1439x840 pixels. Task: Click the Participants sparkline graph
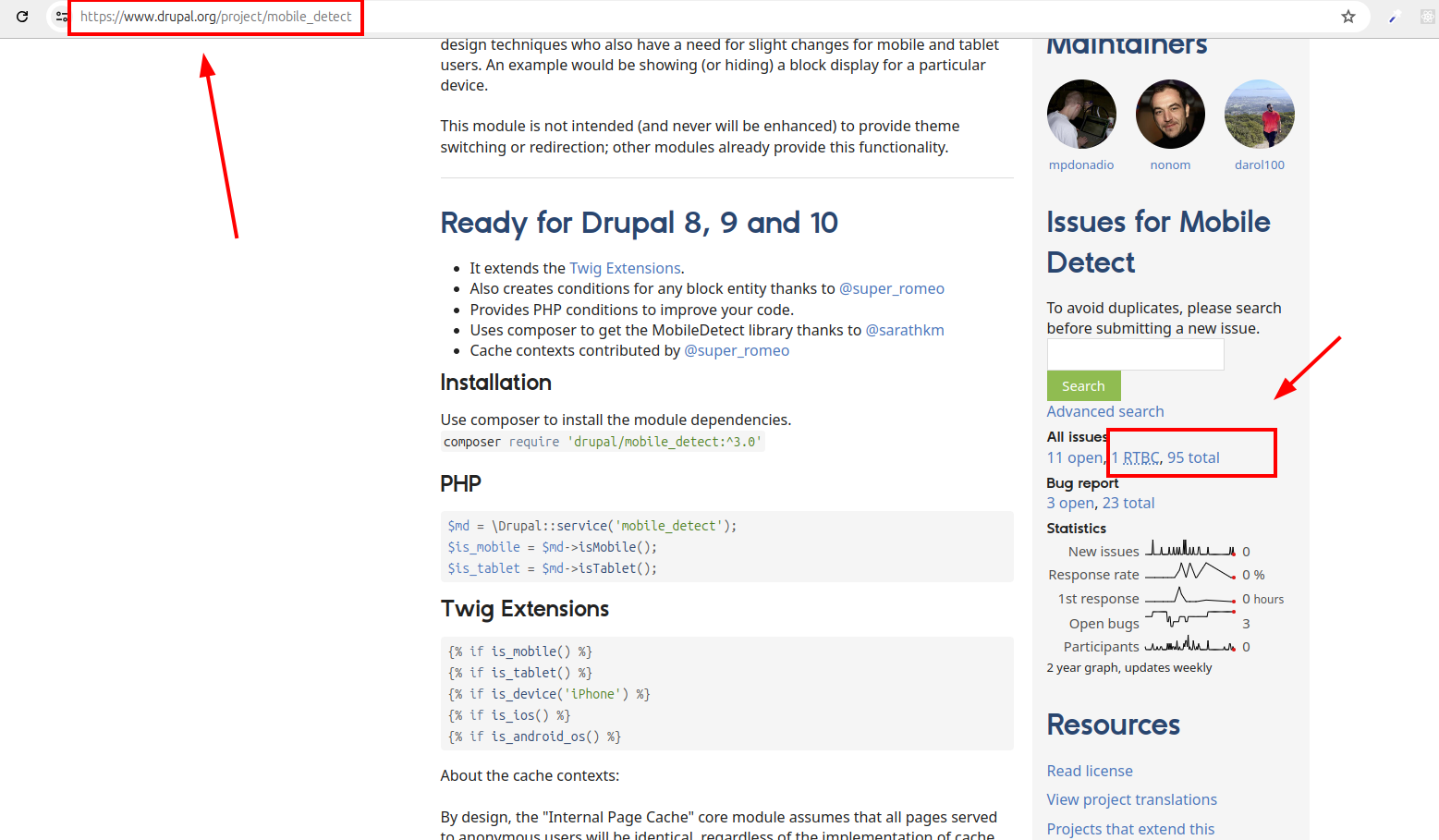pos(1190,643)
